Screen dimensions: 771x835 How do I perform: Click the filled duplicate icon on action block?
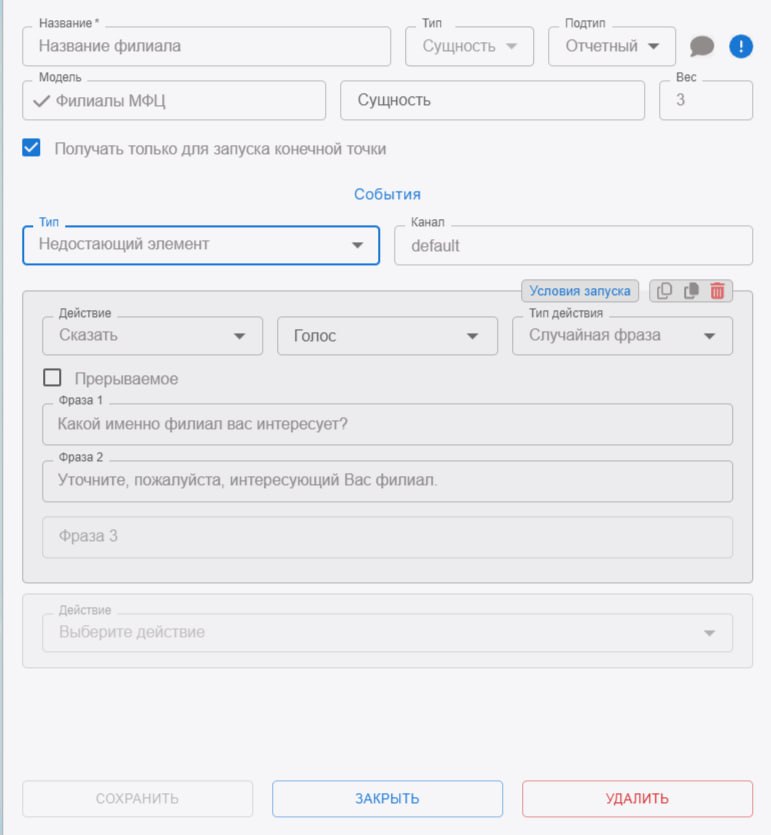pos(691,291)
